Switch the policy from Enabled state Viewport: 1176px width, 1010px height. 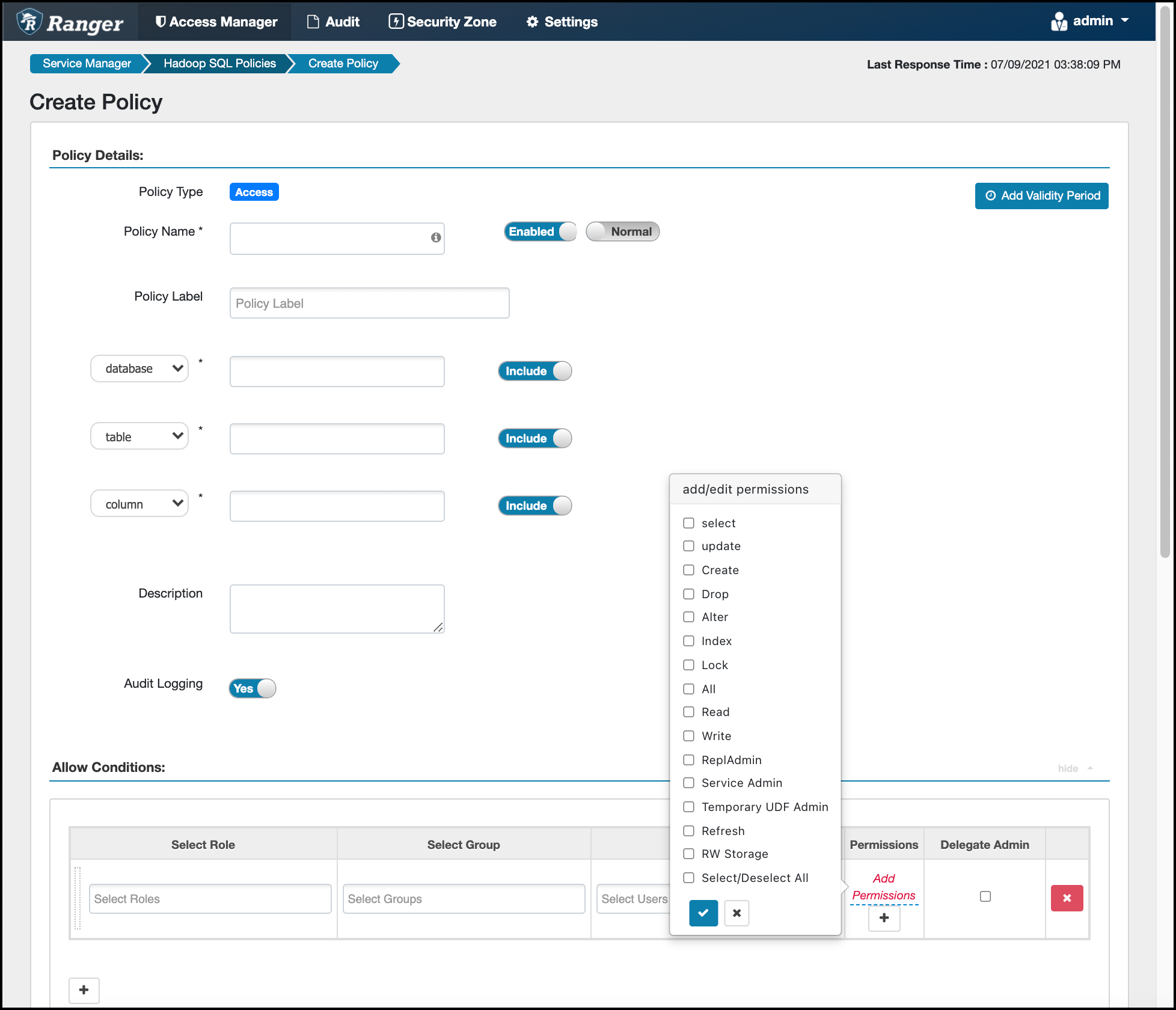539,231
